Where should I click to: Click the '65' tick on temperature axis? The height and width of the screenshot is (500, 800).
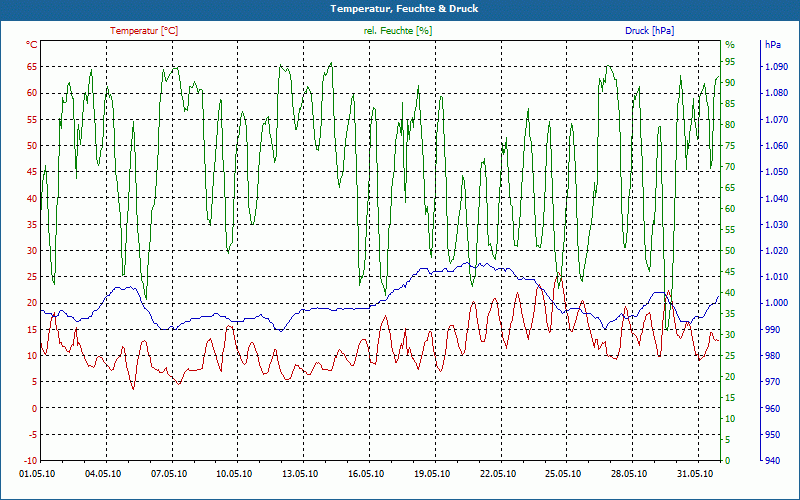tap(32, 66)
